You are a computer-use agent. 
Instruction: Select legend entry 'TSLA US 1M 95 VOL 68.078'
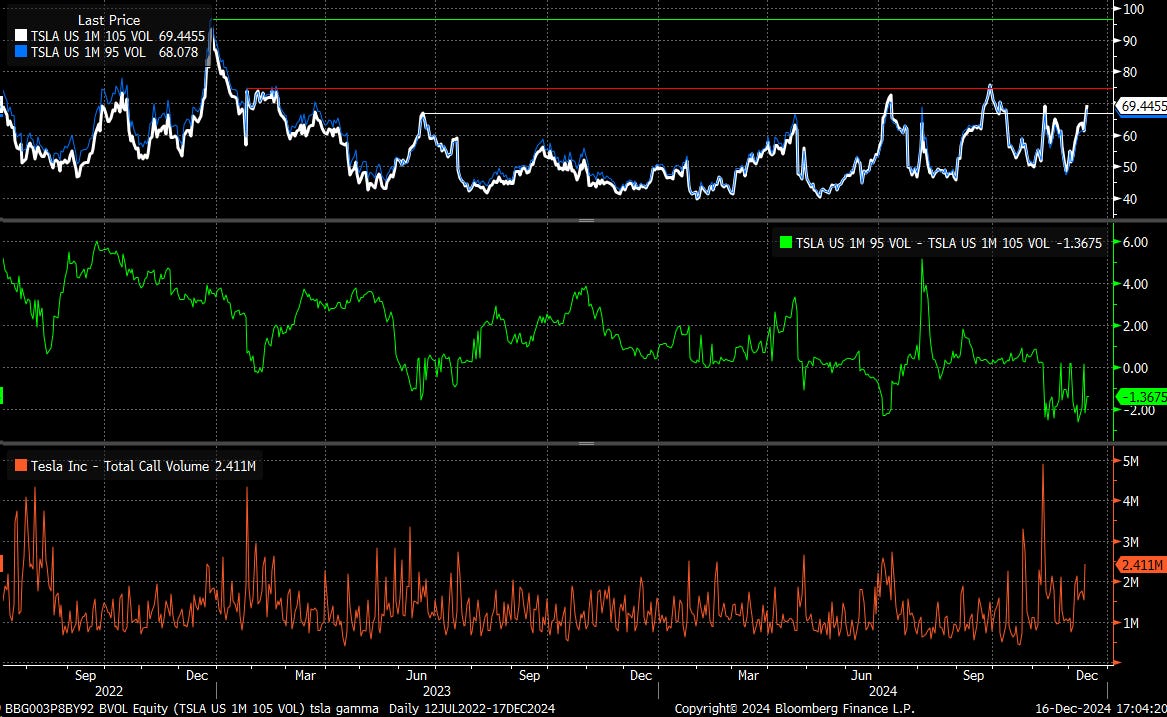coord(115,52)
